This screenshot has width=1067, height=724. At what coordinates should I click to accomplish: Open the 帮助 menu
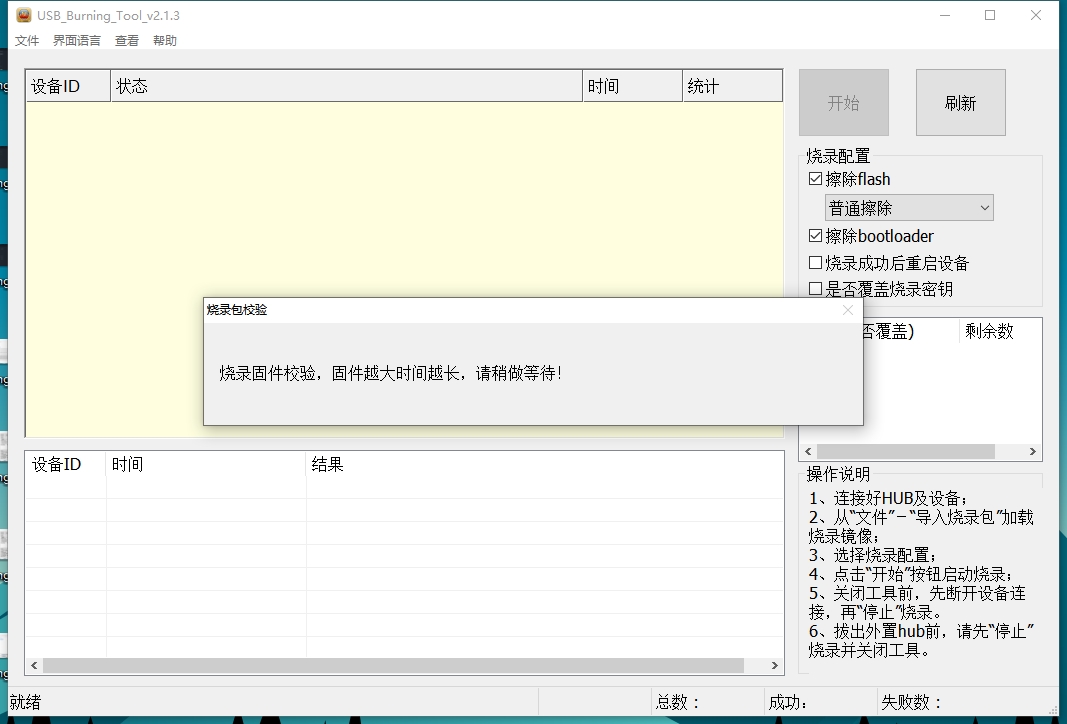point(165,41)
